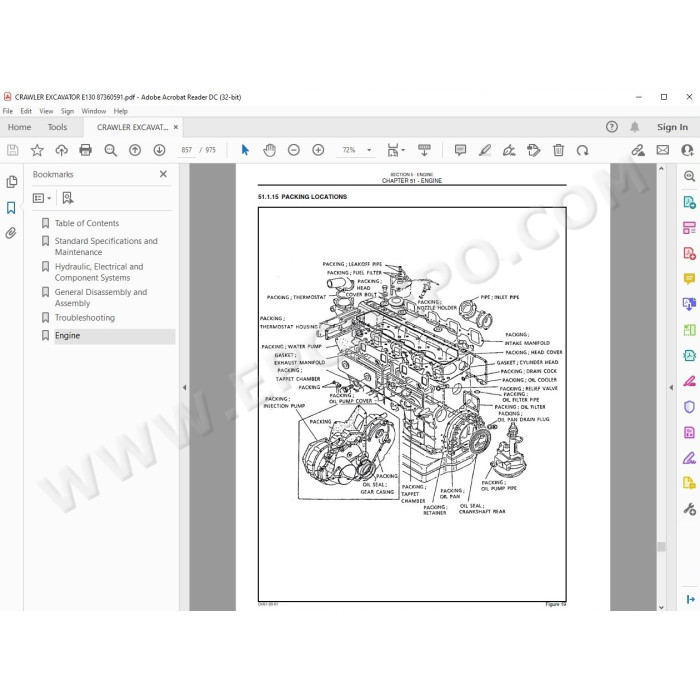
Task: Close the CRAWLER EXCAVAT... document tab
Action: [x=176, y=127]
